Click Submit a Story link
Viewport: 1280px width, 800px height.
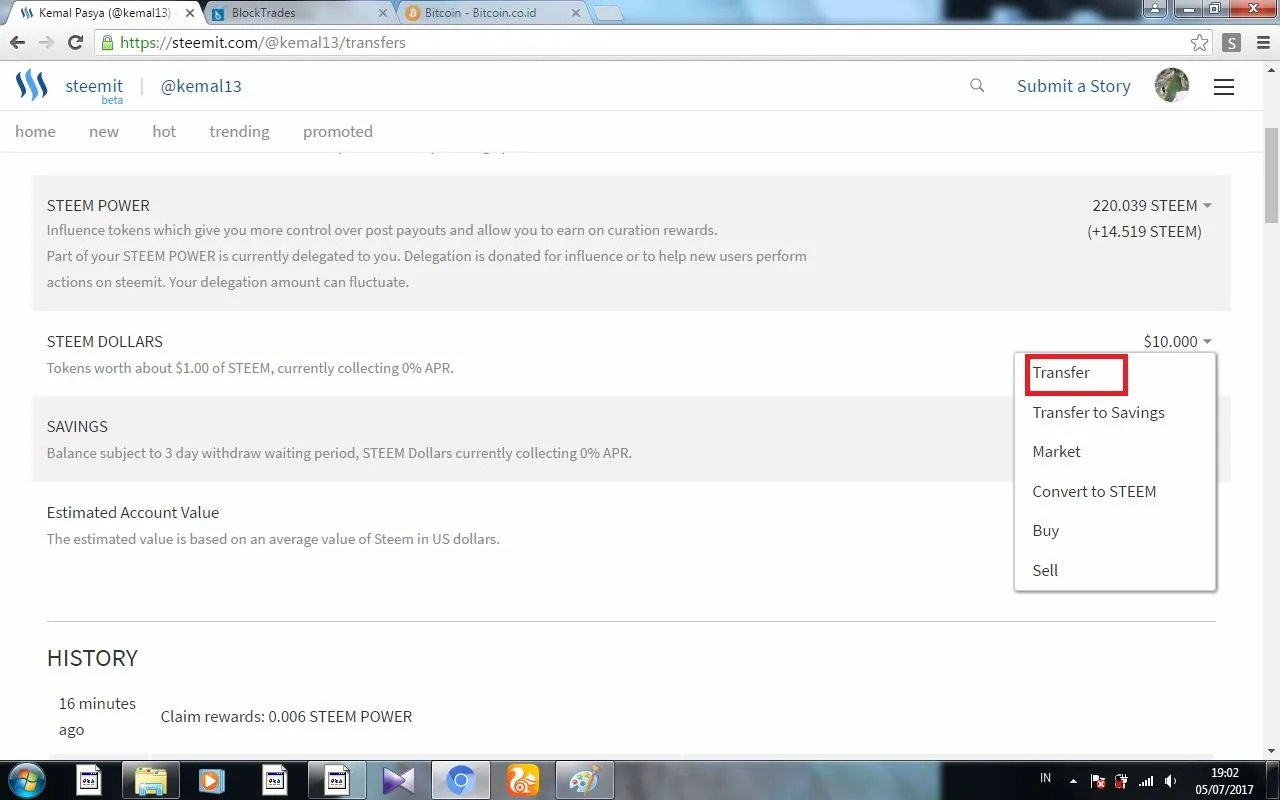tap(1074, 86)
